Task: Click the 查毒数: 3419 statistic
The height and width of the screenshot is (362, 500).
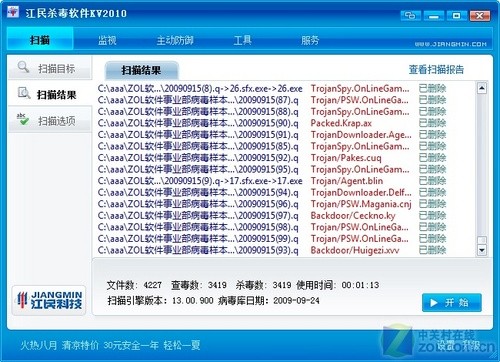Action: pos(199,285)
